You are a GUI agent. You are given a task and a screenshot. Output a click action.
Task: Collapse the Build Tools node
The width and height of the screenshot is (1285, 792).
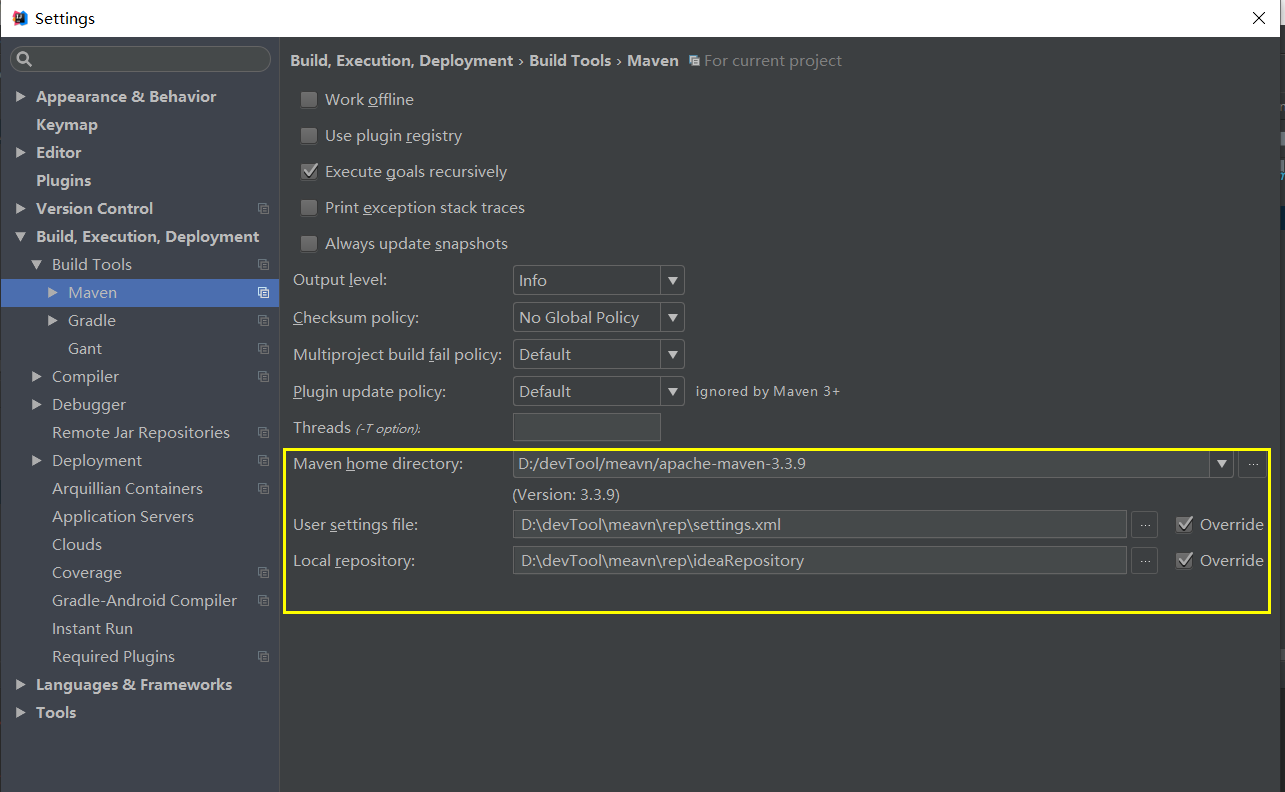(37, 265)
